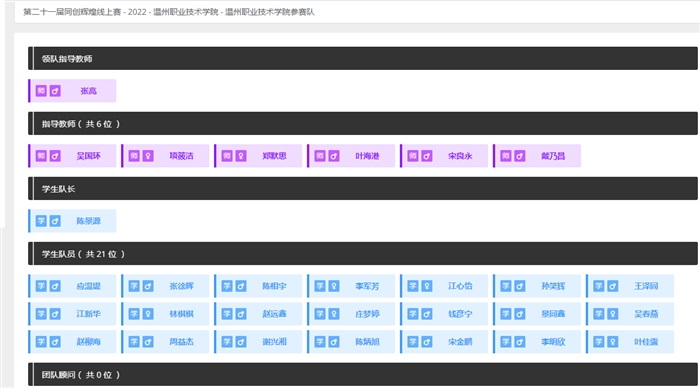Image resolution: width=700 pixels, height=388 pixels.
Task: Select the 学生队长 section header
Action: coord(362,188)
